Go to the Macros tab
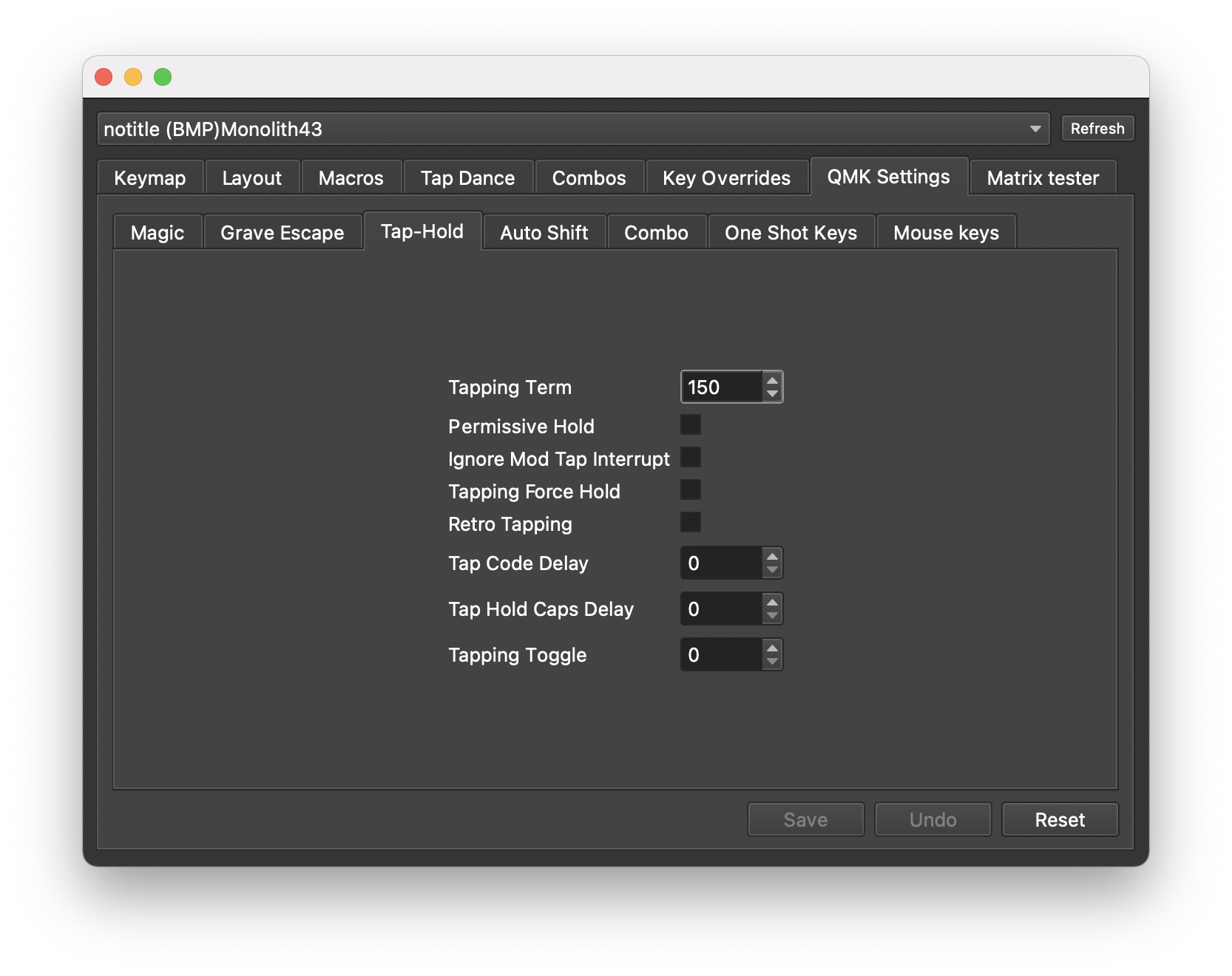 pyautogui.click(x=351, y=178)
